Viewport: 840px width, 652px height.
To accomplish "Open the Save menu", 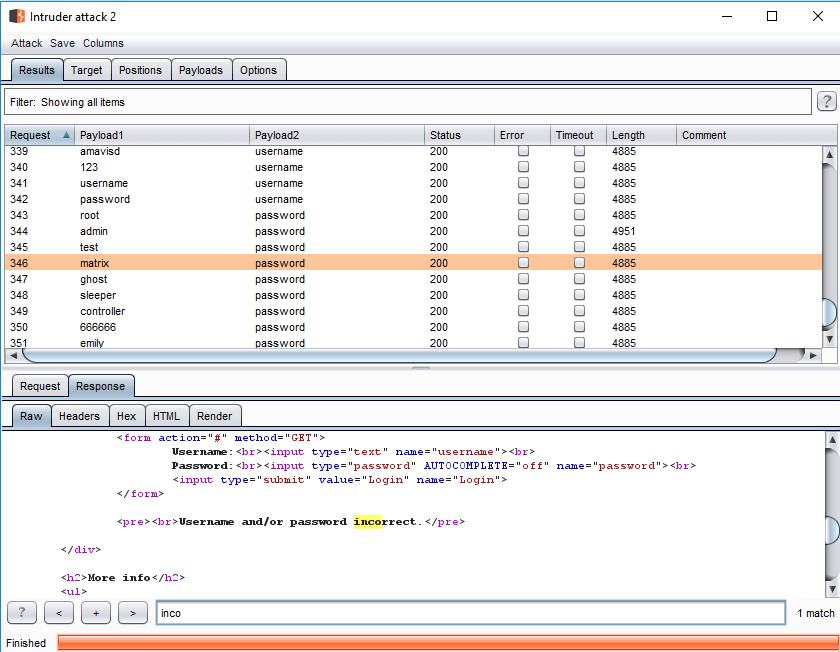I will tap(62, 43).
